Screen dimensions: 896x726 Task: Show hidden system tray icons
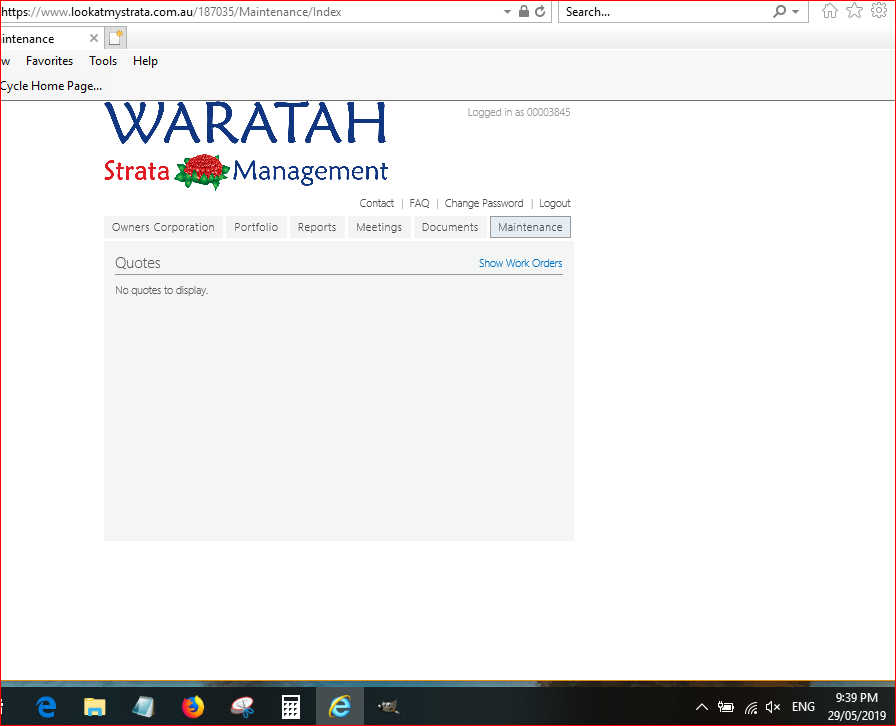pyautogui.click(x=702, y=707)
